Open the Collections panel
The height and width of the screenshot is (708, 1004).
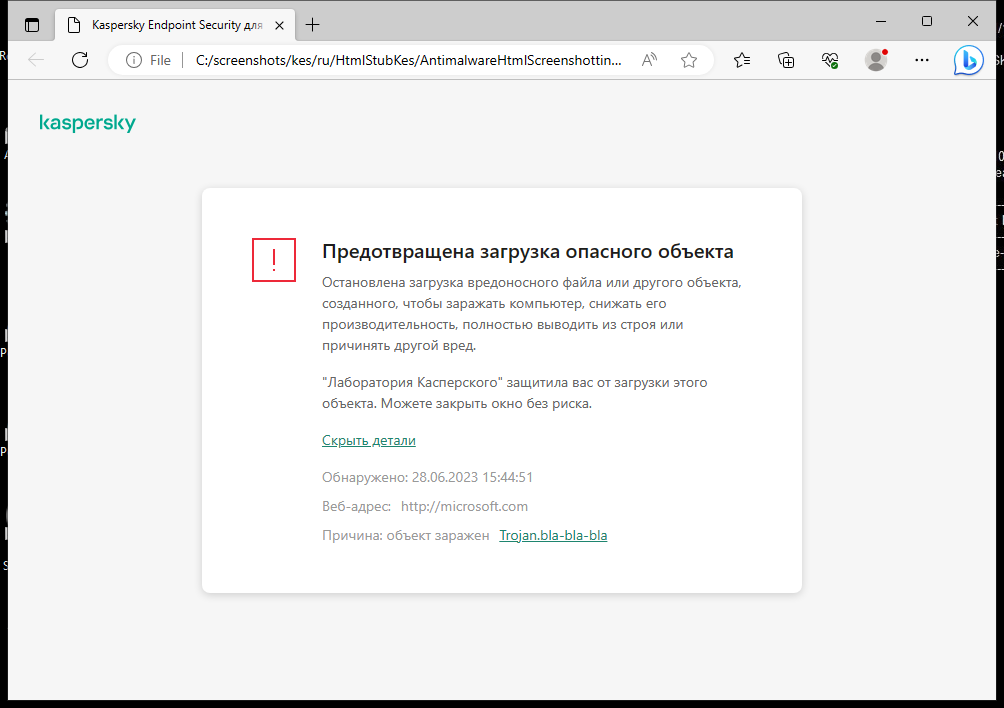point(786,60)
